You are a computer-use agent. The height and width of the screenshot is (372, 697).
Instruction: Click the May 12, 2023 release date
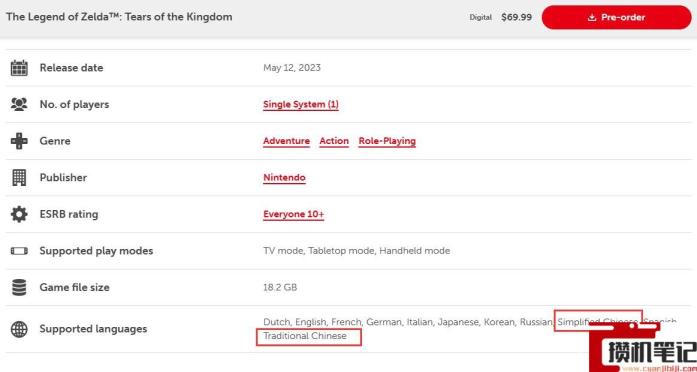292,68
